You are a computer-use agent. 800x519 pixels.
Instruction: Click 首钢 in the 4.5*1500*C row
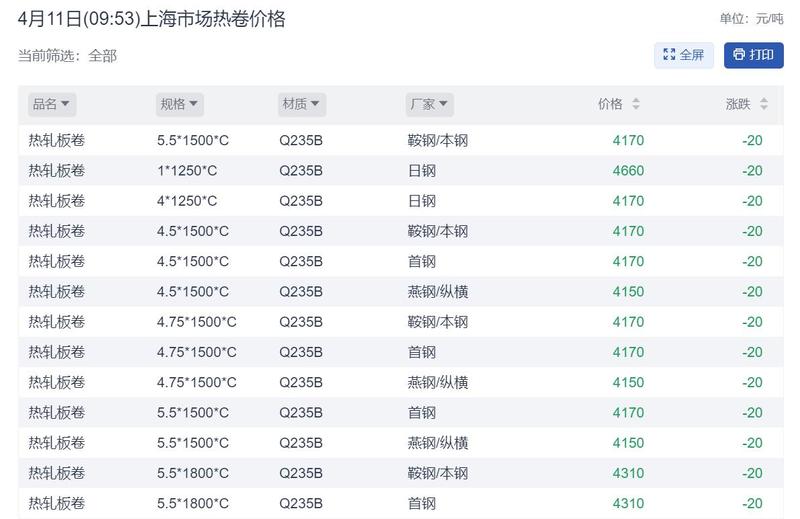point(421,261)
